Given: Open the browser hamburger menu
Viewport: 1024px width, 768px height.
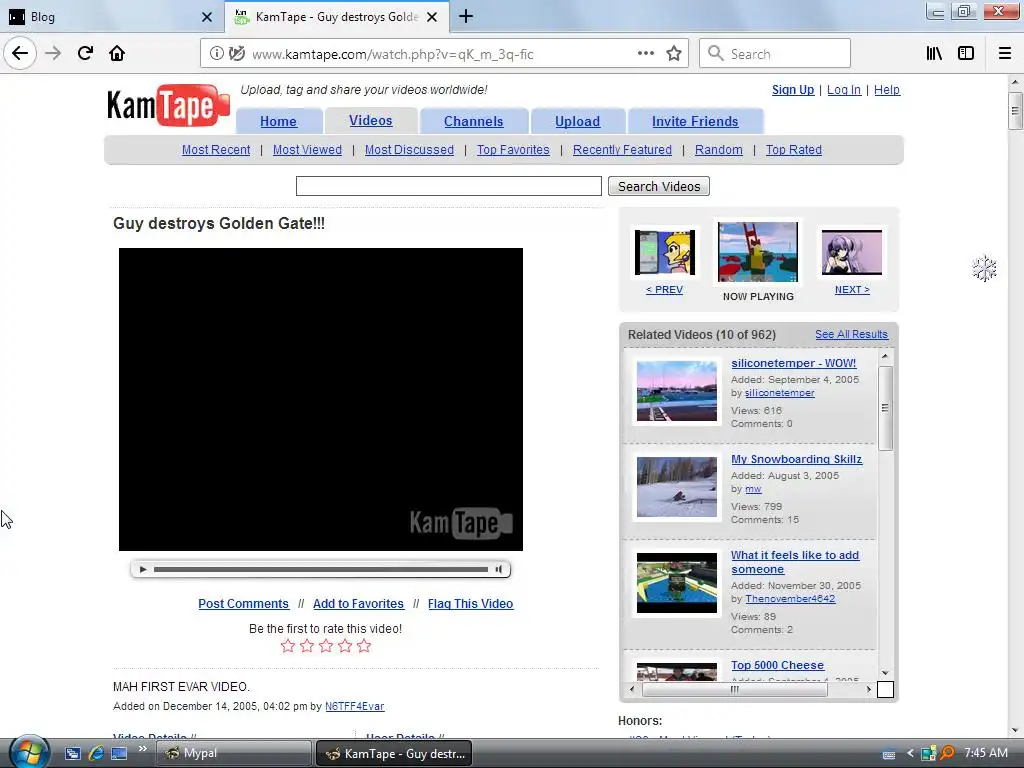Looking at the screenshot, I should [1004, 54].
